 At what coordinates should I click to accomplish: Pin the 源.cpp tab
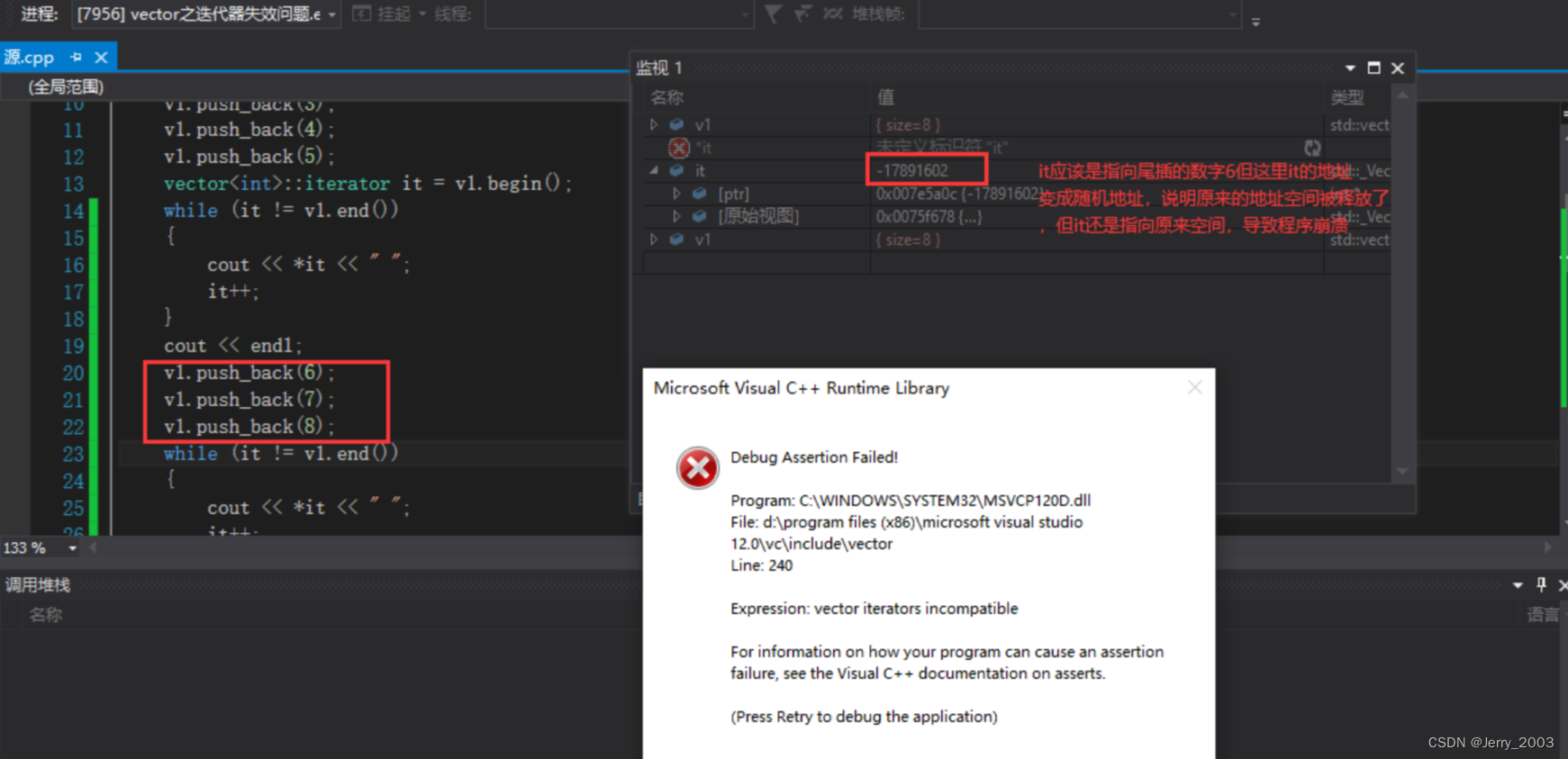(x=77, y=57)
